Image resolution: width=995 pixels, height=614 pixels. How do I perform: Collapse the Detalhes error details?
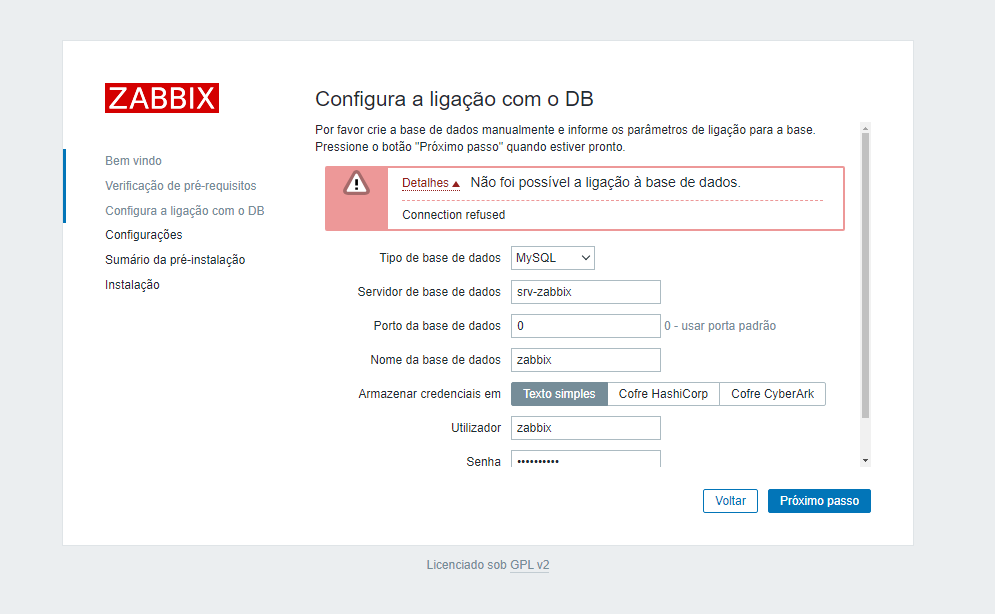430,183
